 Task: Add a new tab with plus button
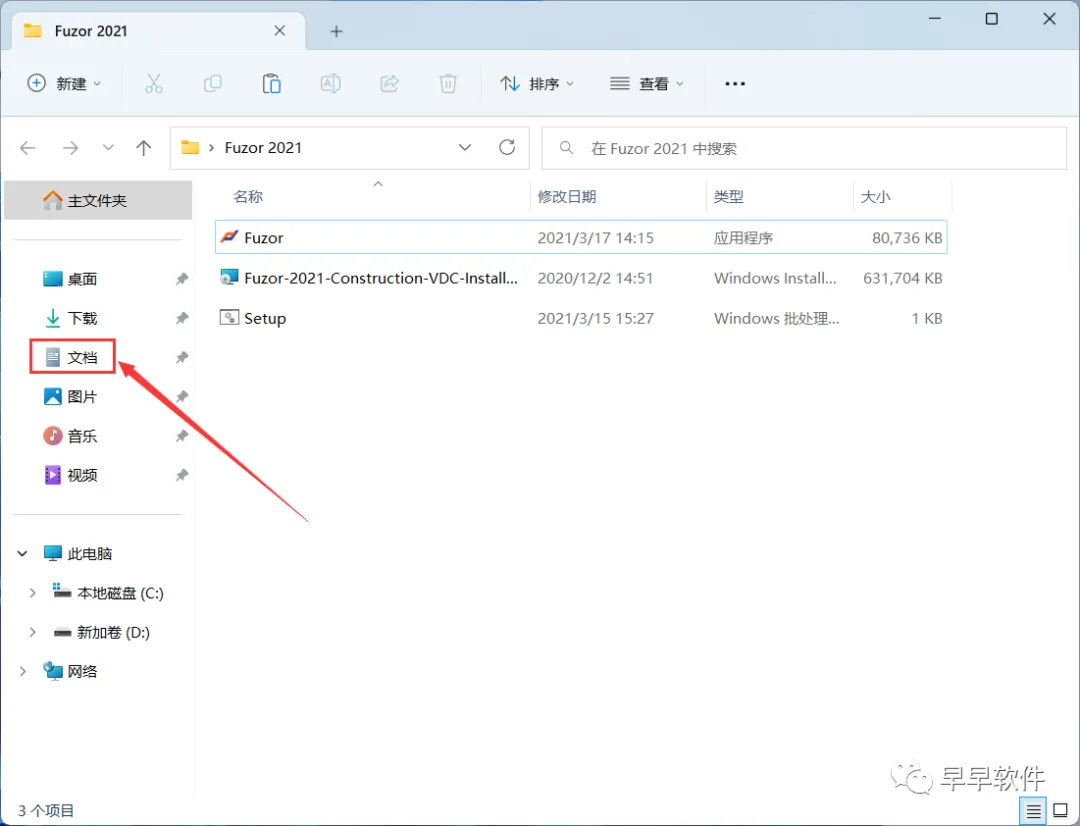click(336, 31)
